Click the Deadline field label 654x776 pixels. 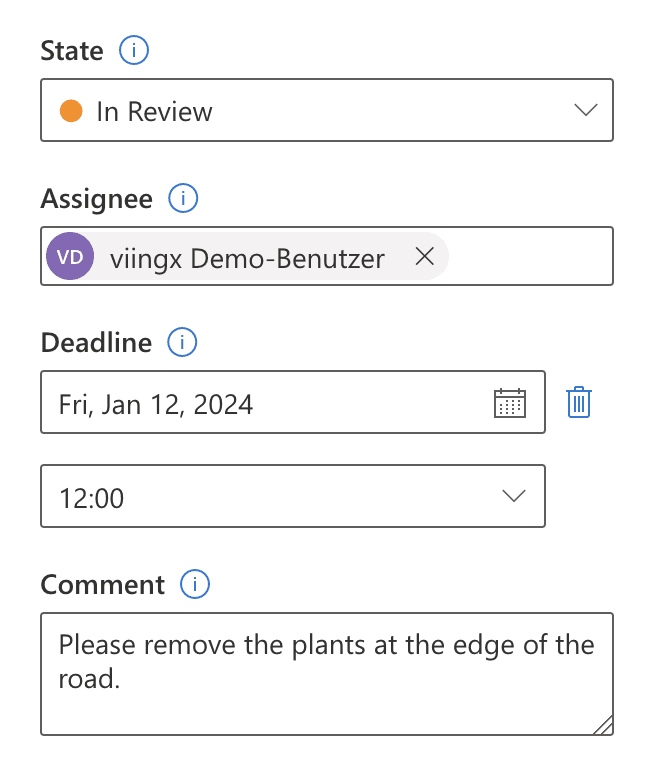[x=96, y=343]
